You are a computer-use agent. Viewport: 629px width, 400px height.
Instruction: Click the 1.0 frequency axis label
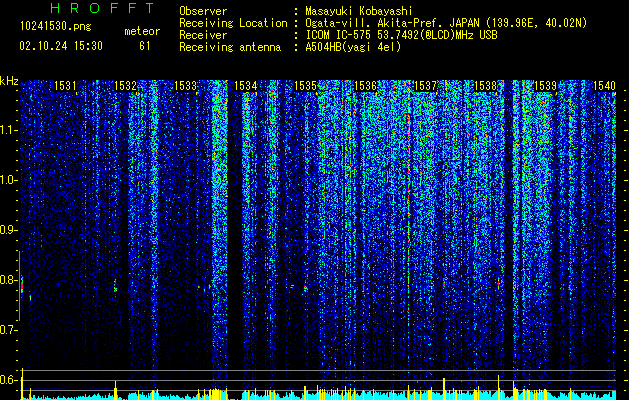point(8,180)
